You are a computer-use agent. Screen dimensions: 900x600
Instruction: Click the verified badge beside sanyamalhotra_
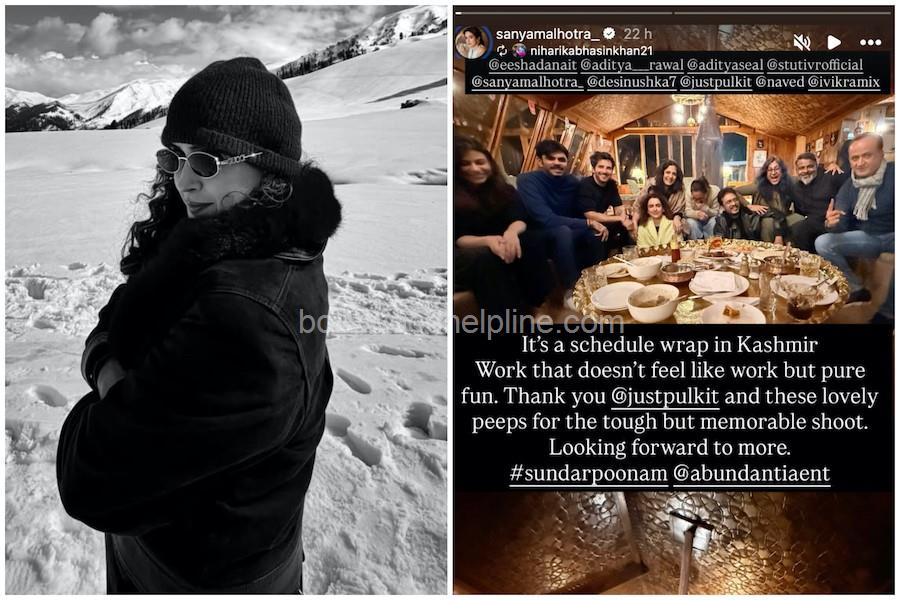(x=610, y=33)
